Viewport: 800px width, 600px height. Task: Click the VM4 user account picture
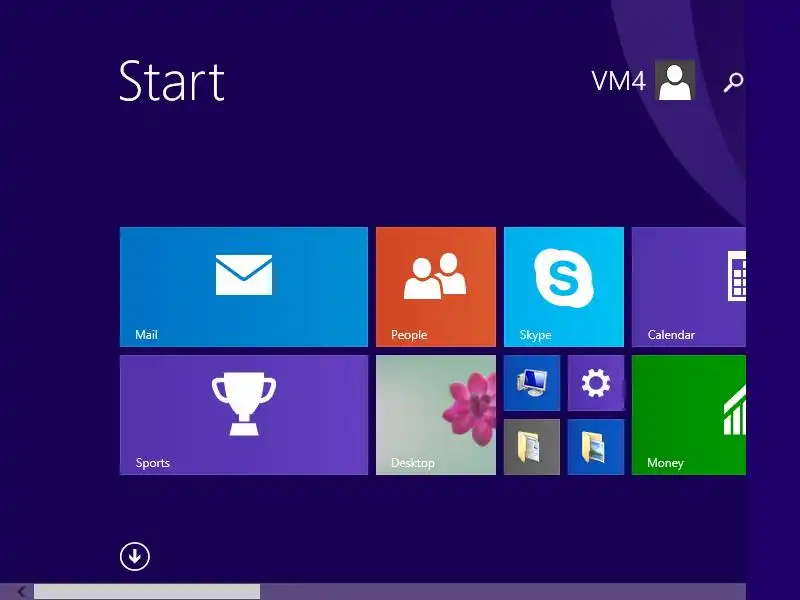click(x=675, y=80)
